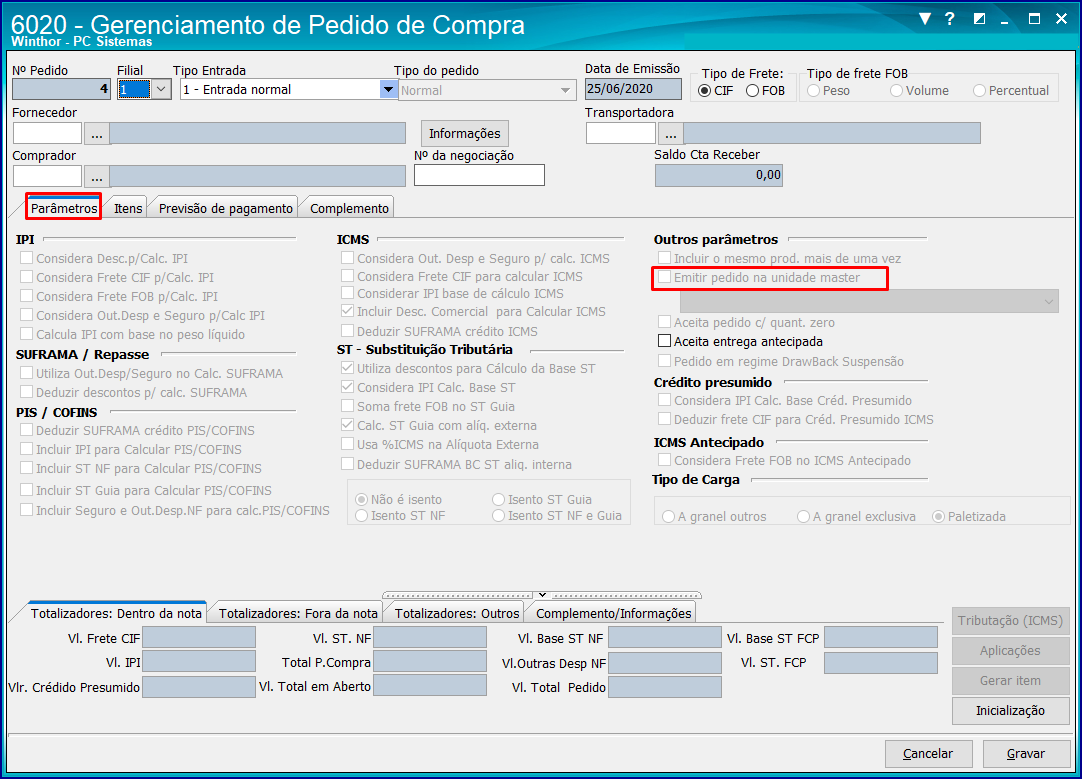Open Fornecedor lookup ellipsis button
1082x779 pixels.
[97, 134]
